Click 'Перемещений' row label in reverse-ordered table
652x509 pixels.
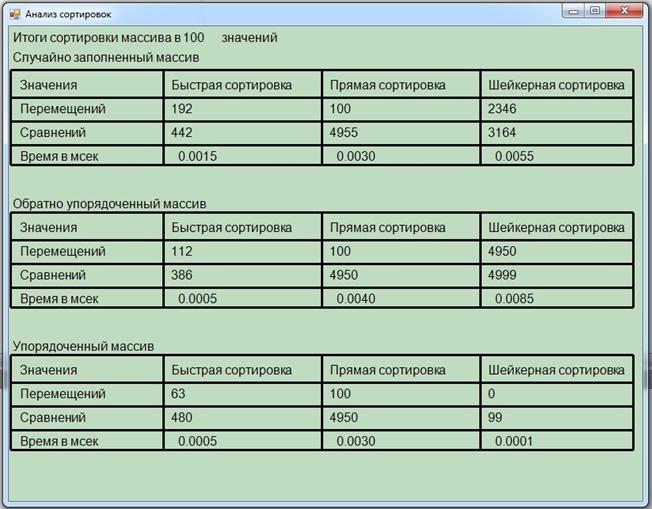click(87, 251)
